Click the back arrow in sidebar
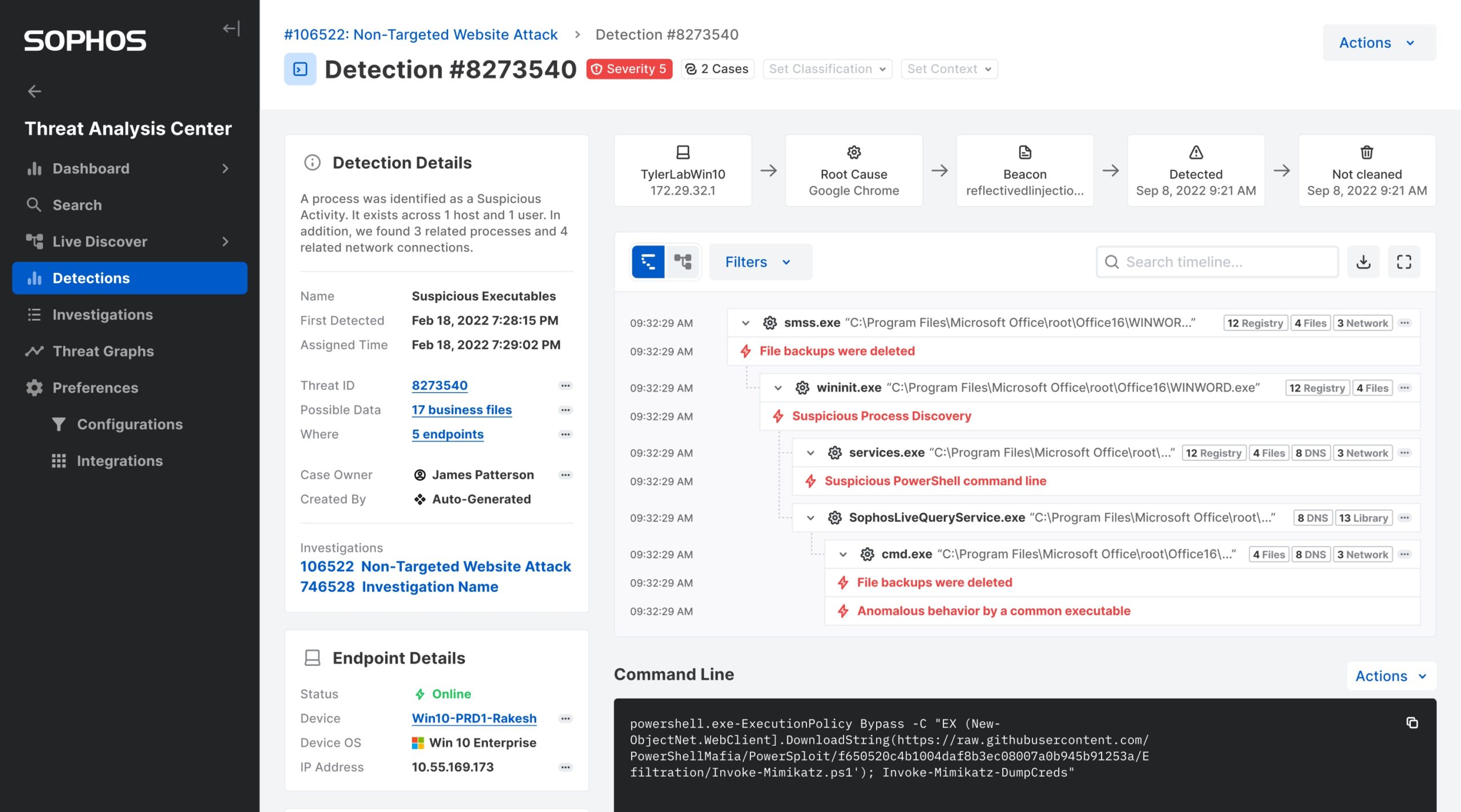This screenshot has height=812, width=1461. [x=35, y=91]
